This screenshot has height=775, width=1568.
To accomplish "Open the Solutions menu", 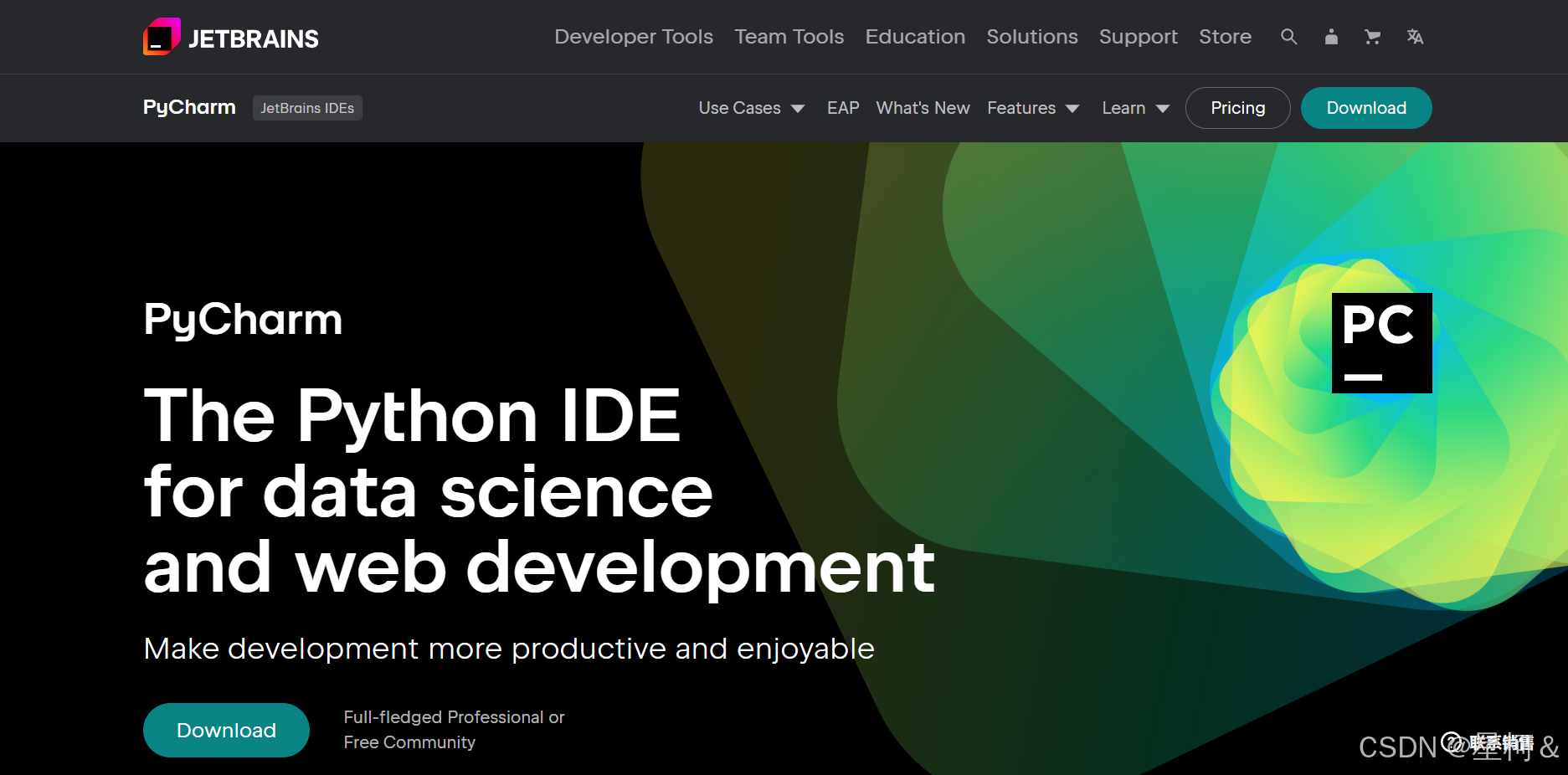I will coord(1031,37).
